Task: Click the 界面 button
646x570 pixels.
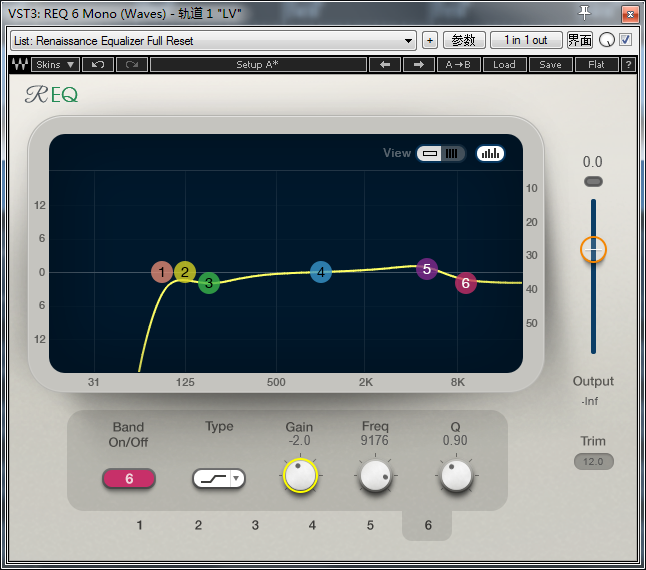Action: click(x=580, y=40)
